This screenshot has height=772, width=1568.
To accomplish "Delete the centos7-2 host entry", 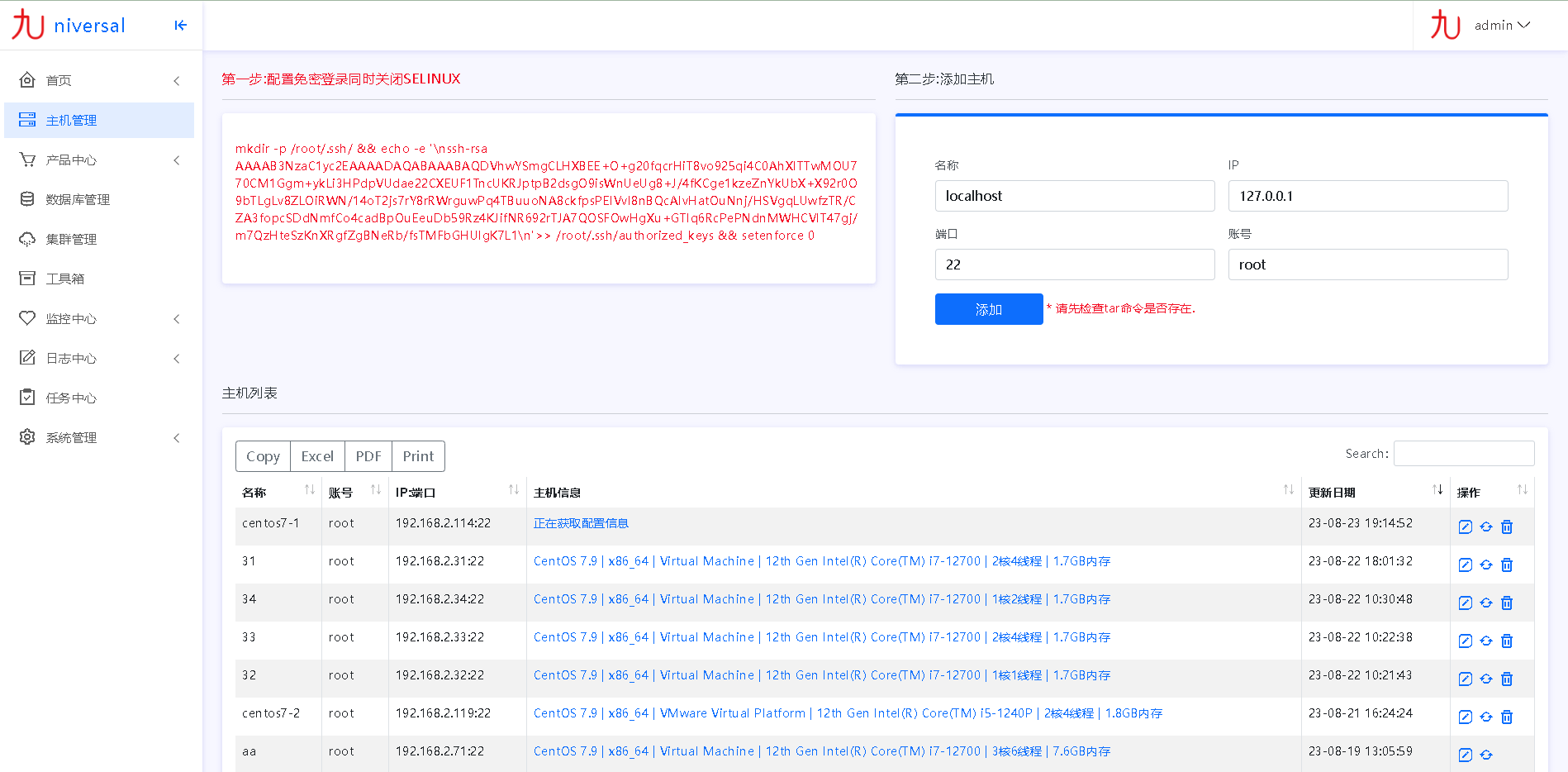I will [x=1506, y=717].
